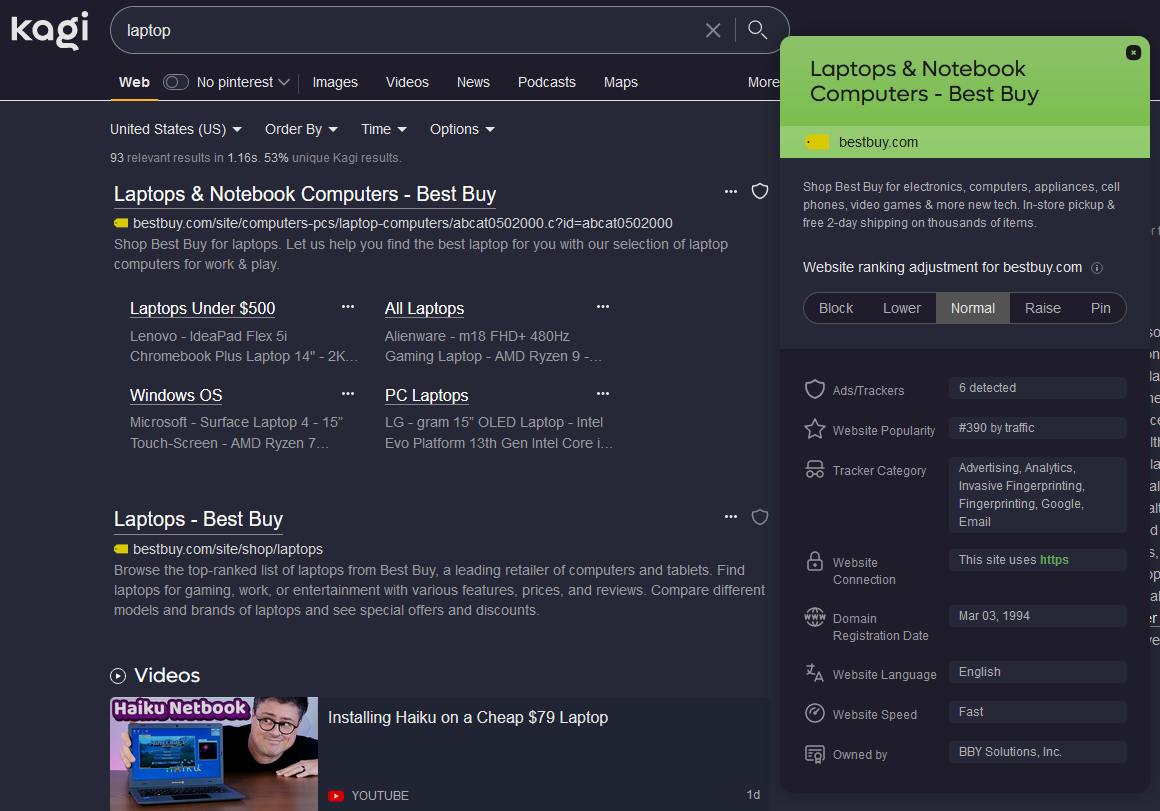Pin bestbuy.com in ranking adjustment

(1100, 308)
